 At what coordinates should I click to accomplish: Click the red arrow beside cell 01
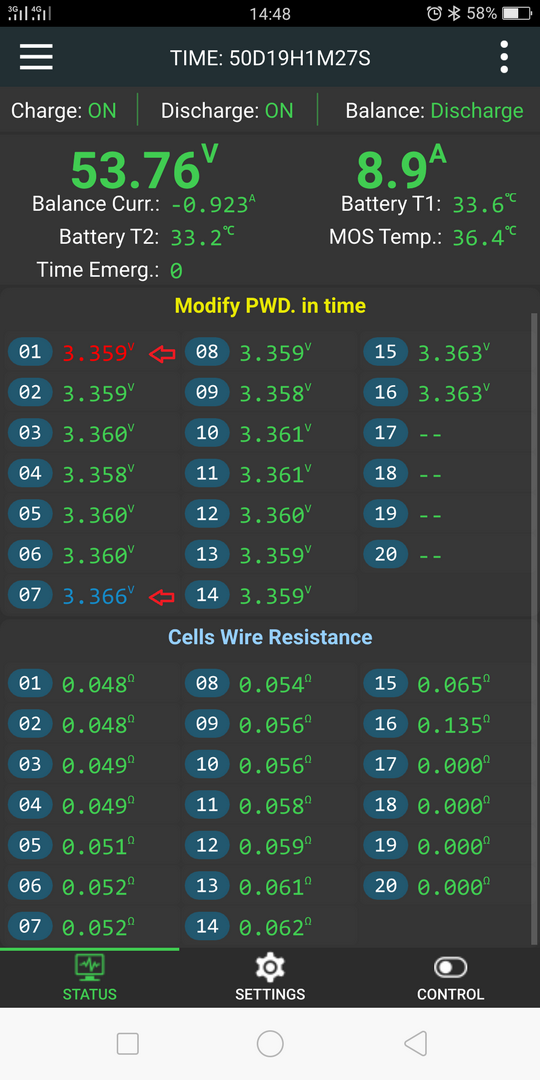(x=163, y=353)
